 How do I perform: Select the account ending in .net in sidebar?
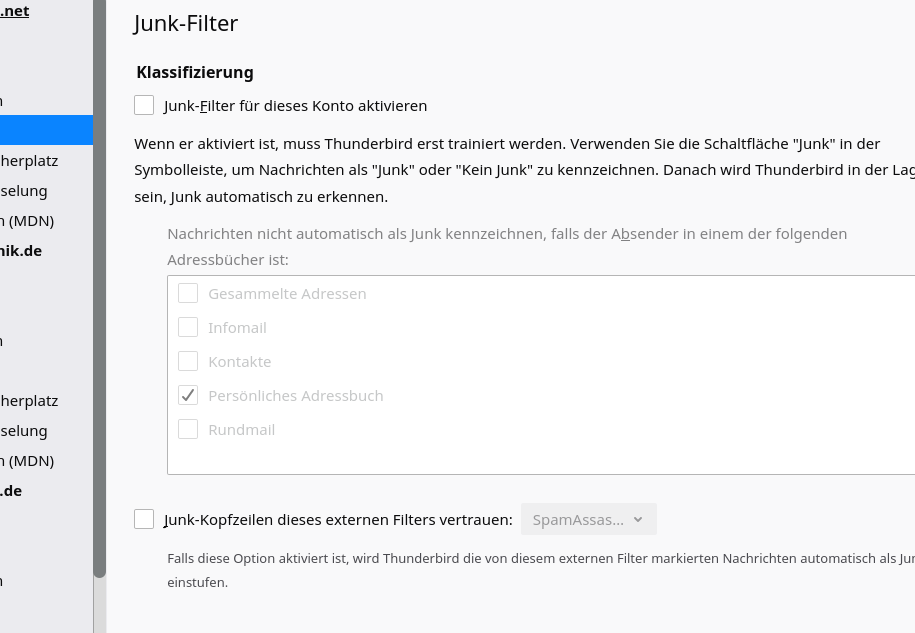pos(16,11)
